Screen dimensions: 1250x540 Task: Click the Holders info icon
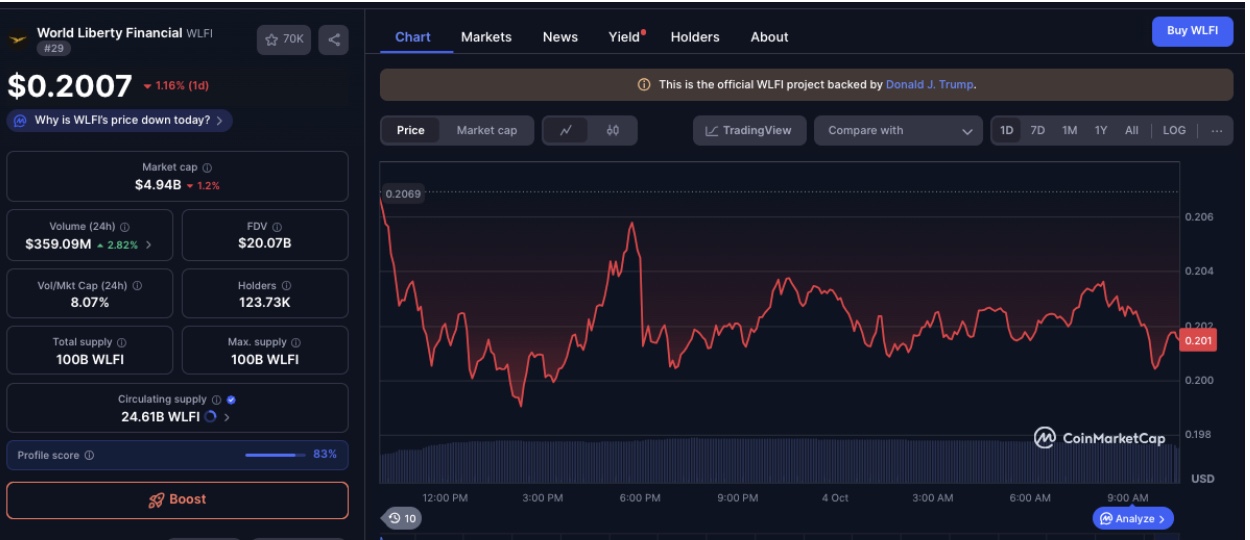(x=286, y=286)
